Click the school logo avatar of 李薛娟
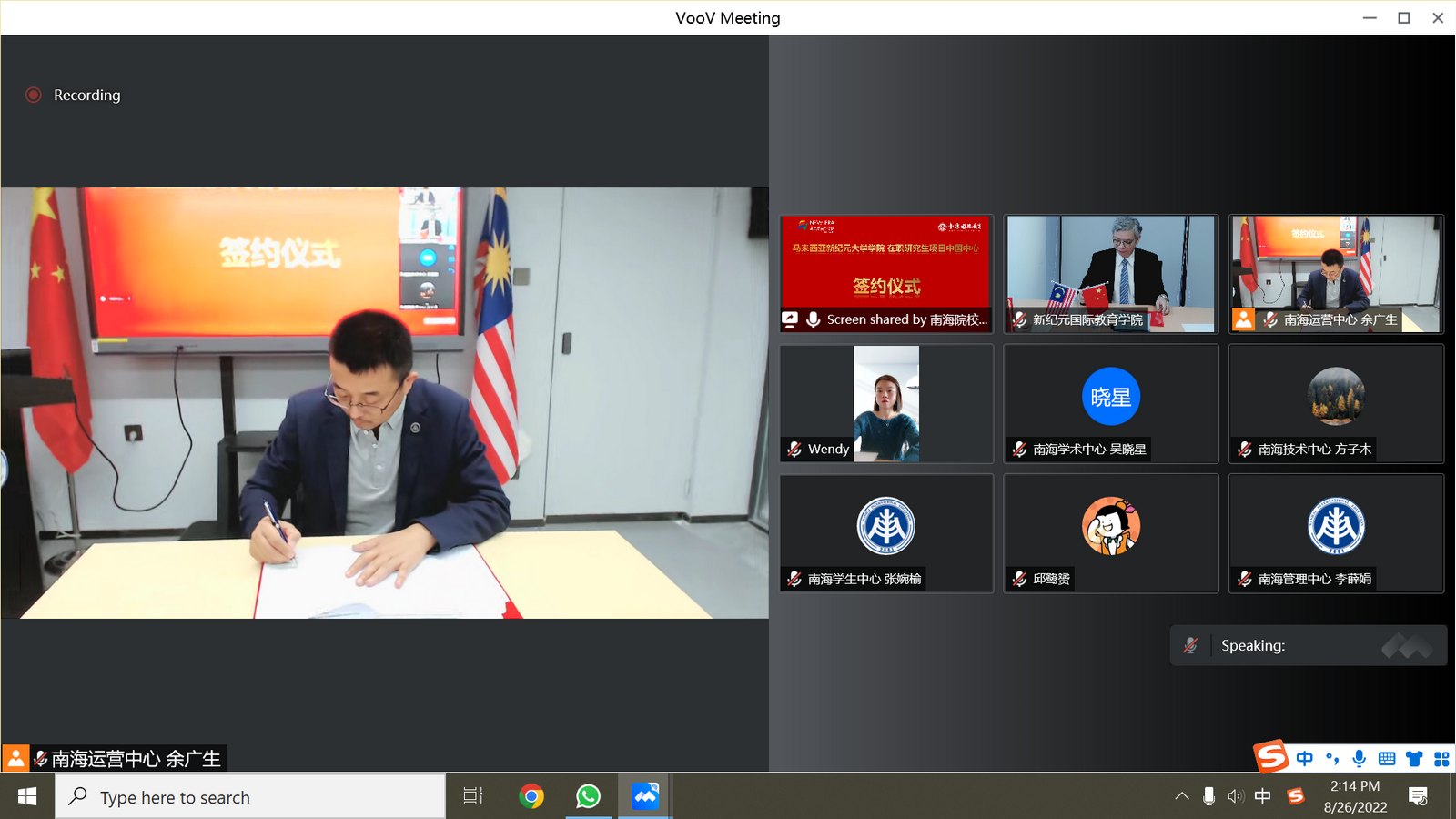Viewport: 1456px width, 819px height. click(x=1336, y=526)
